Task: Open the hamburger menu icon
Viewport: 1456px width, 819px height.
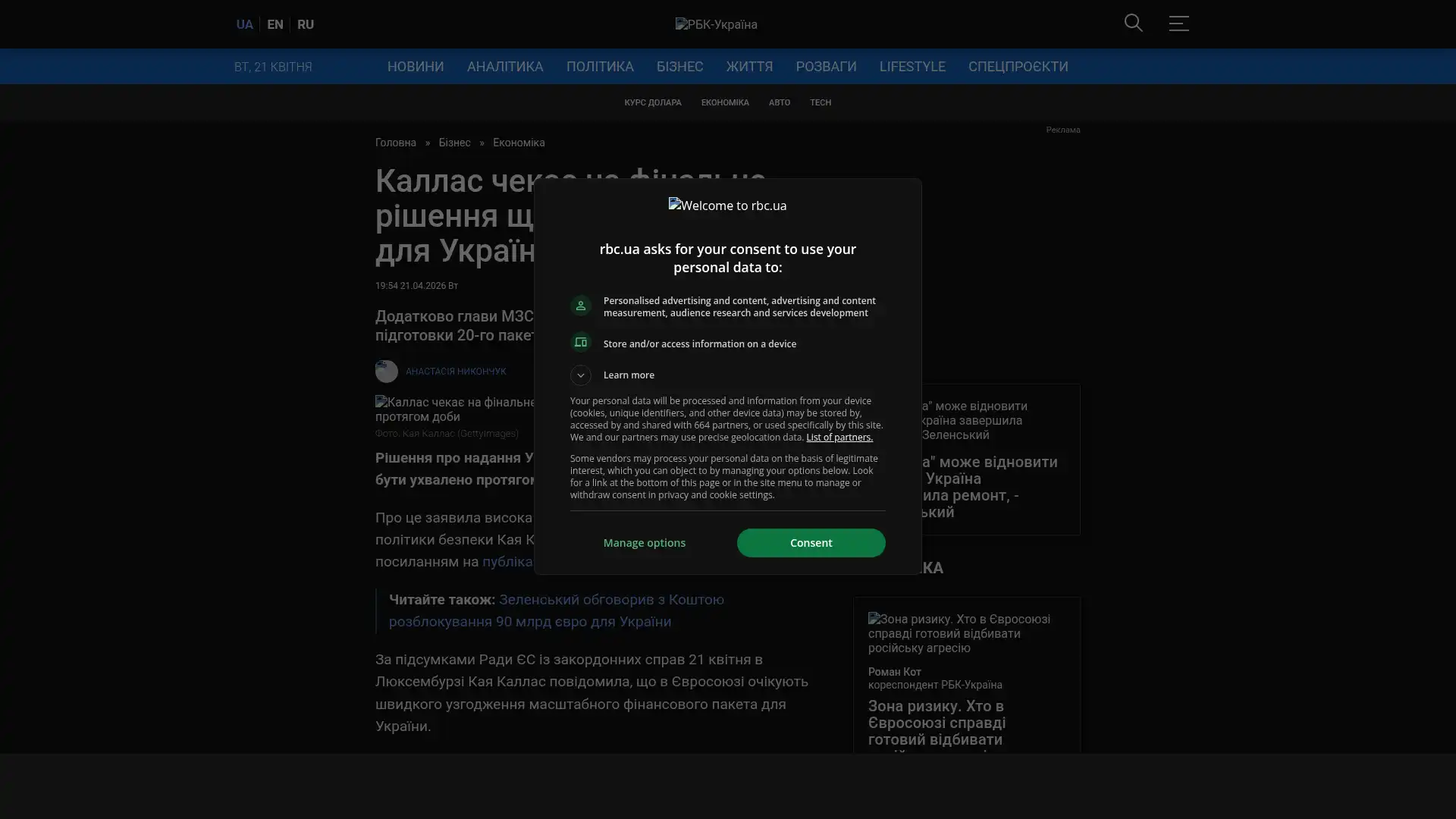Action: [x=1178, y=24]
